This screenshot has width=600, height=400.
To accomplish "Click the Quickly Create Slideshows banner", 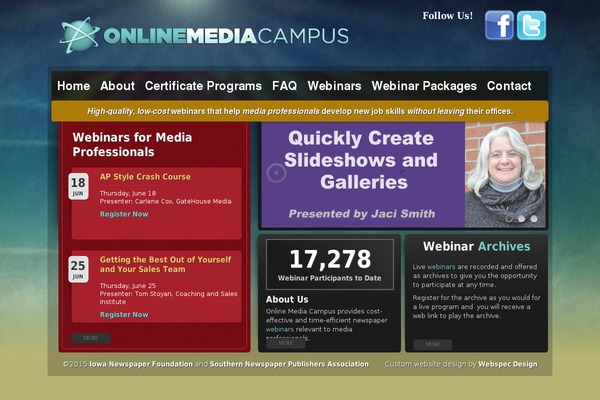I will pos(363,175).
